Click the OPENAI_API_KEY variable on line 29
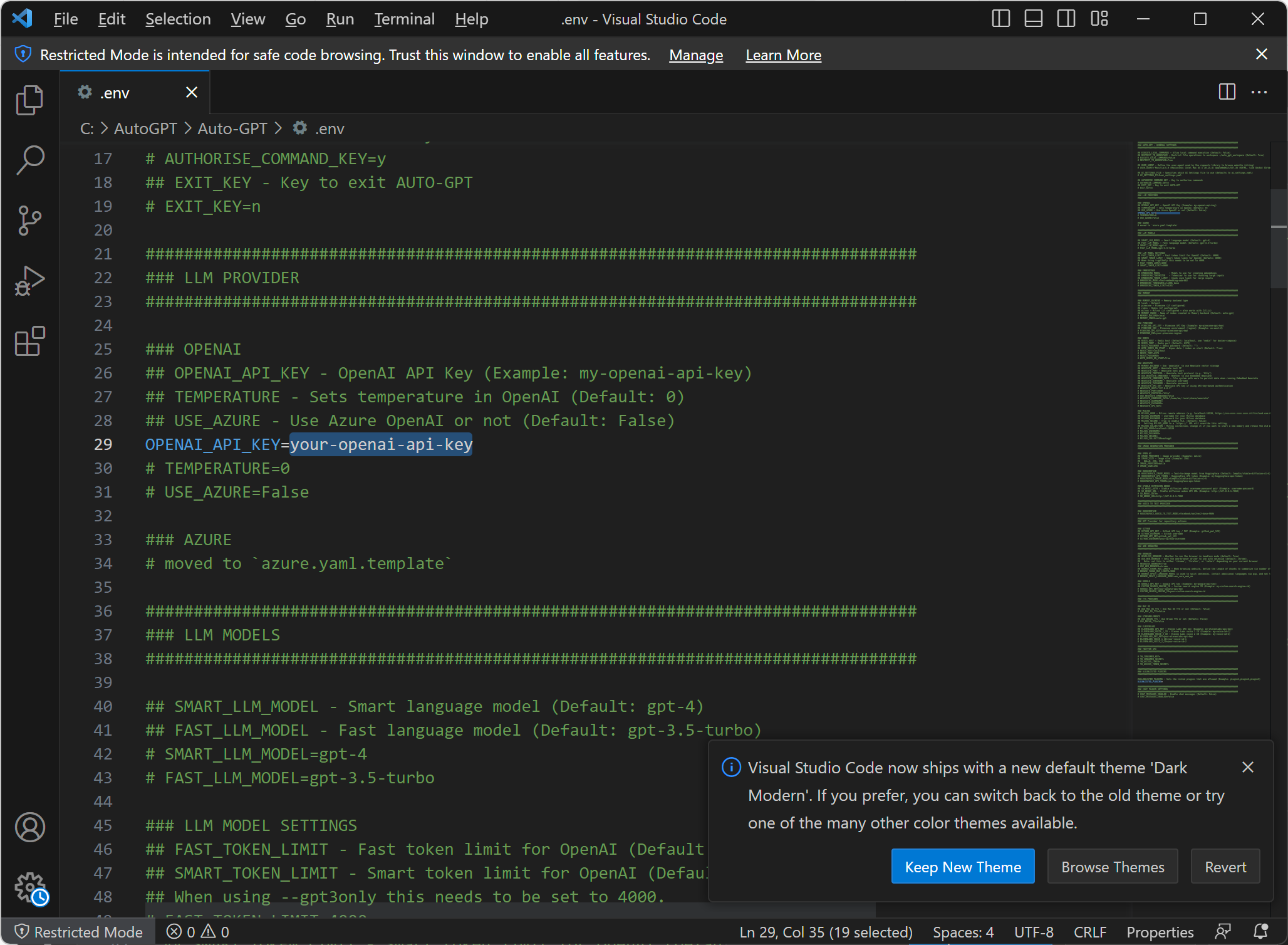The image size is (1288, 945). pyautogui.click(x=212, y=444)
